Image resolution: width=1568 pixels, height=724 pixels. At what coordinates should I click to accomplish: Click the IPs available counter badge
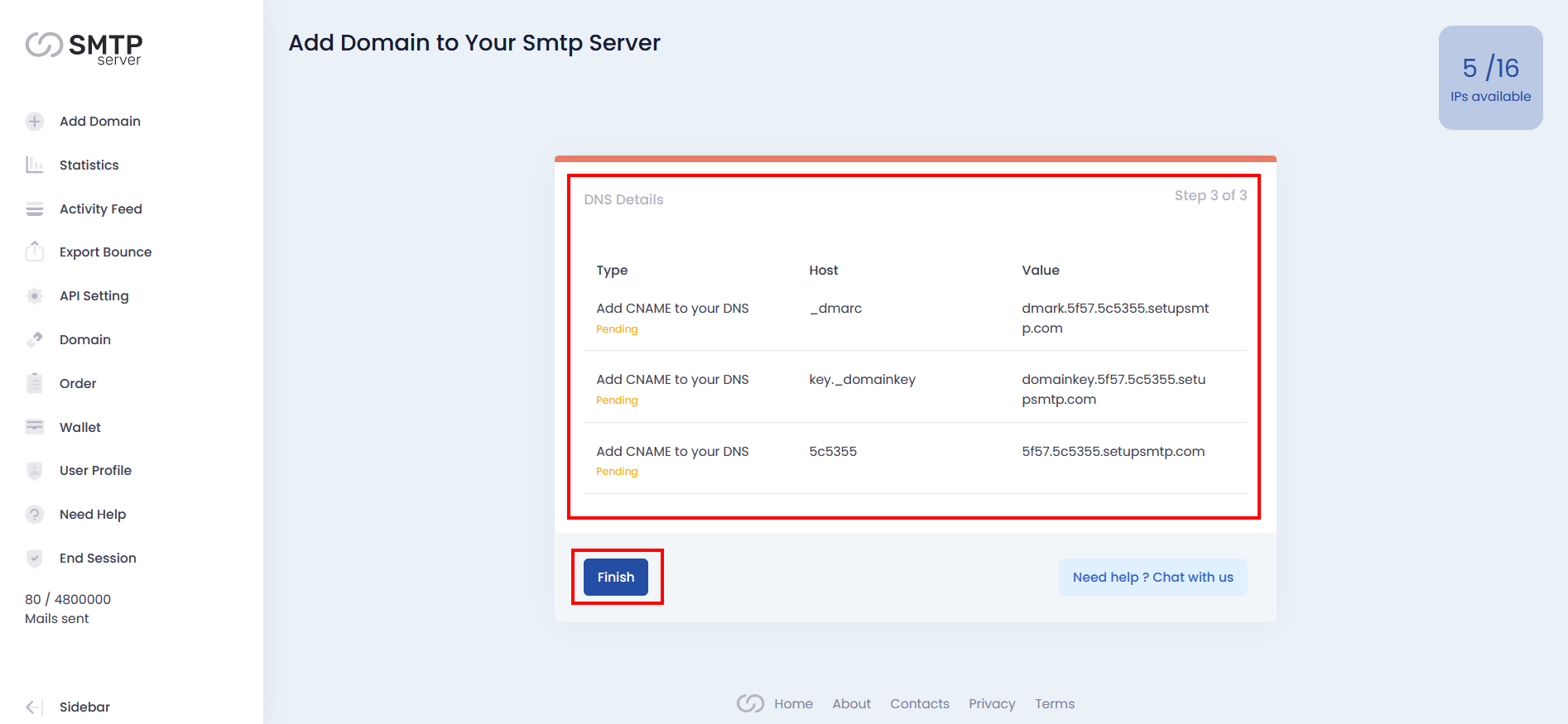pos(1490,78)
